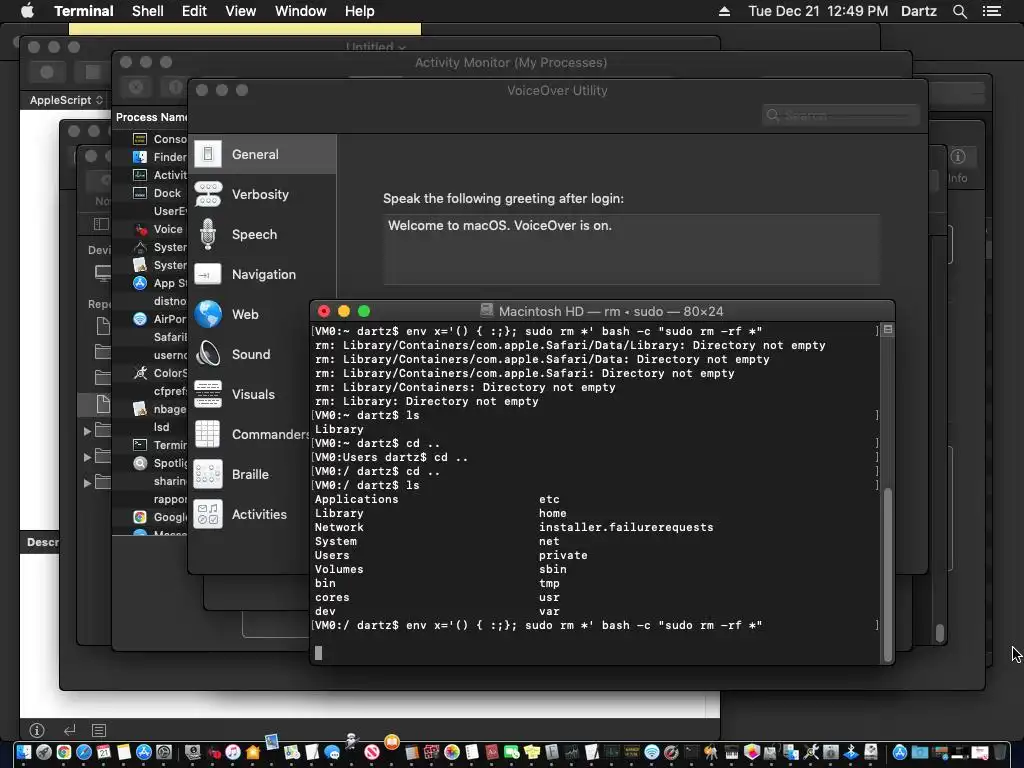This screenshot has width=1024, height=768.
Task: Open iTunes from the Dock
Action: click(232, 752)
